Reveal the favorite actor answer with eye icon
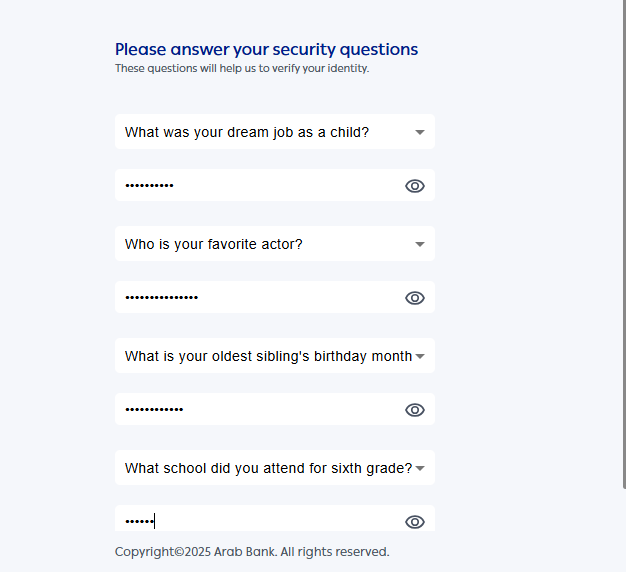626x572 pixels. click(x=415, y=298)
